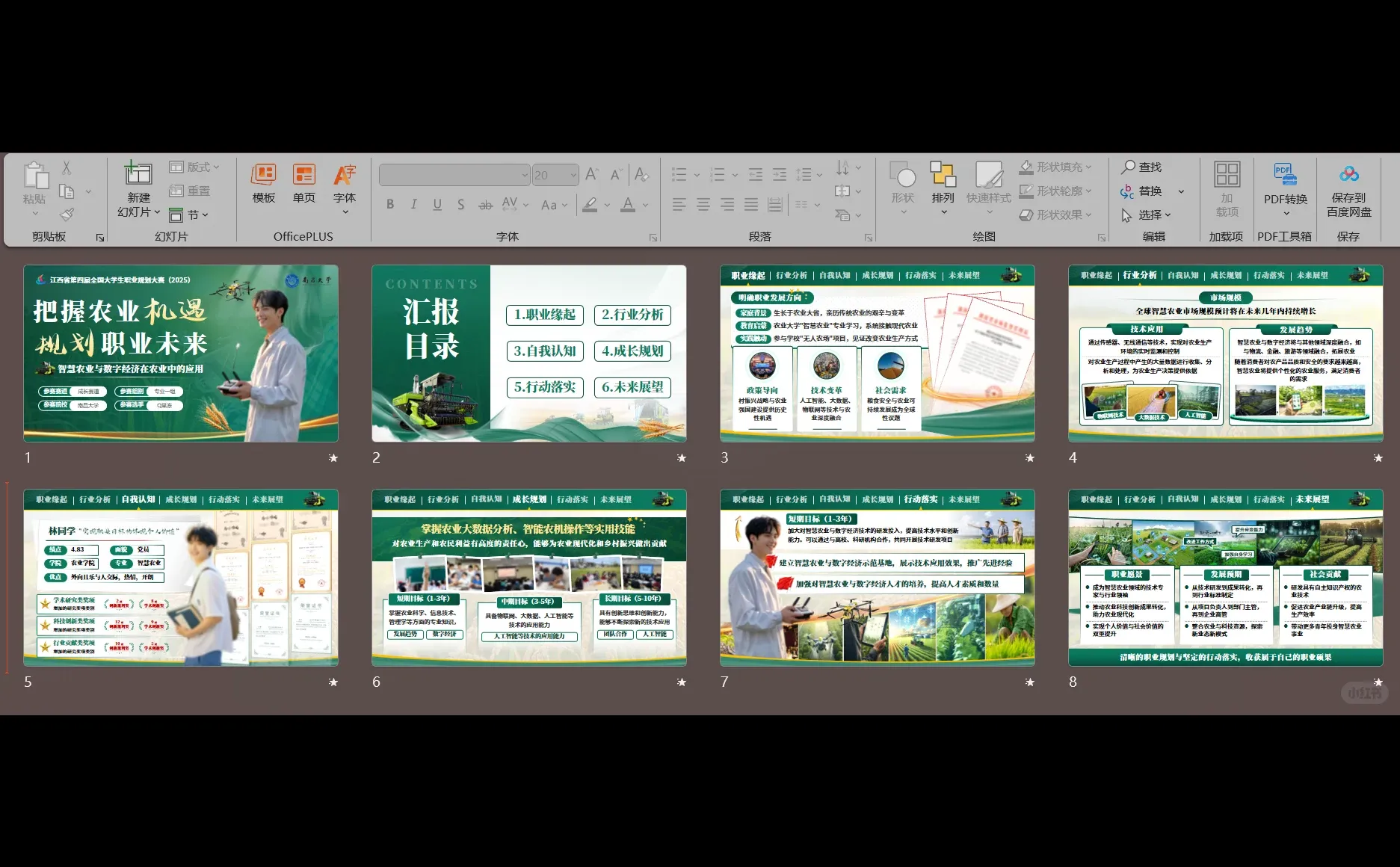Center align text in paragraph group

(703, 204)
